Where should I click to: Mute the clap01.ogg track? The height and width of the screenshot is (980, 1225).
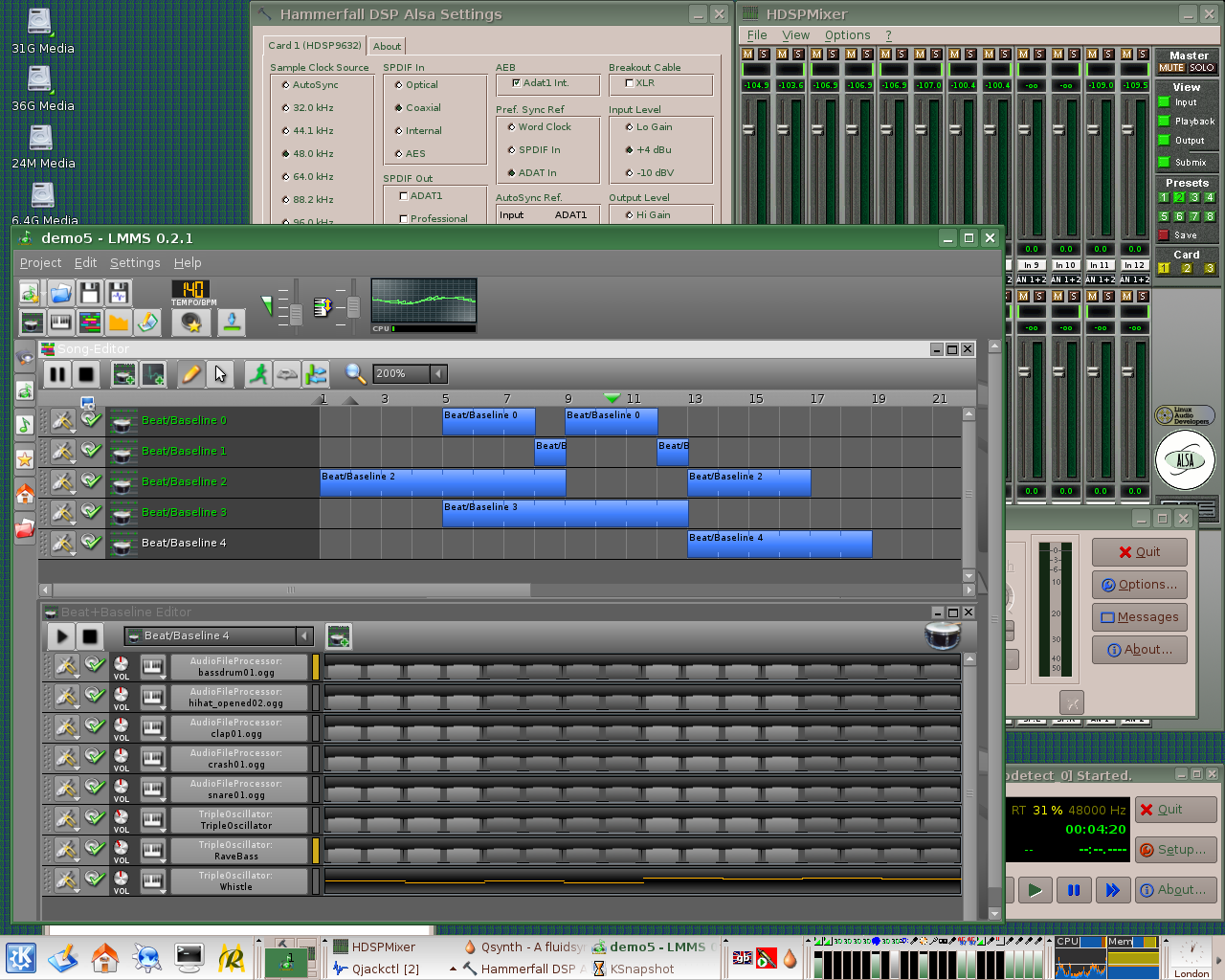pos(94,725)
